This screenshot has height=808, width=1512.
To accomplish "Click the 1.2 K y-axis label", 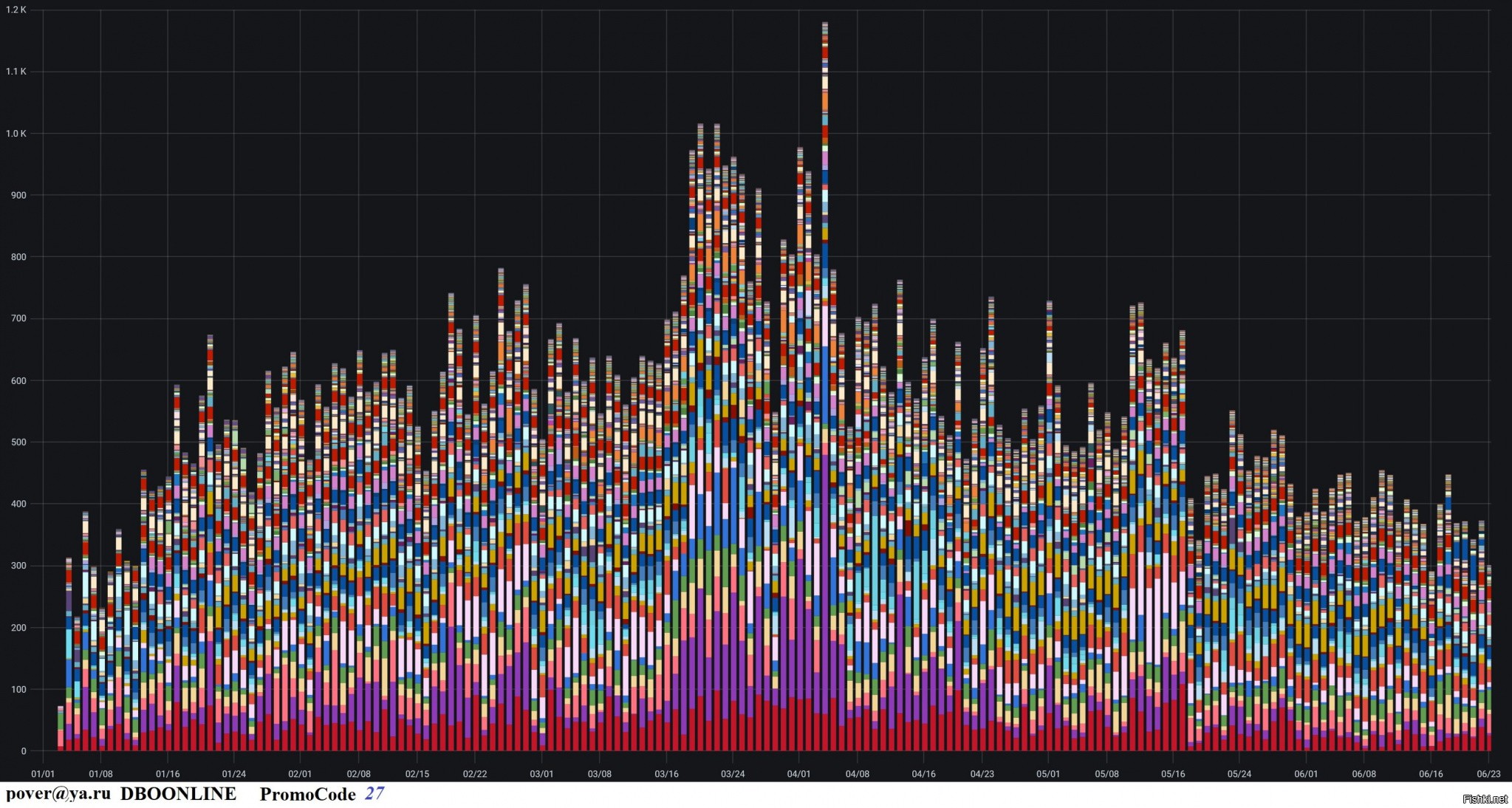I will point(16,10).
